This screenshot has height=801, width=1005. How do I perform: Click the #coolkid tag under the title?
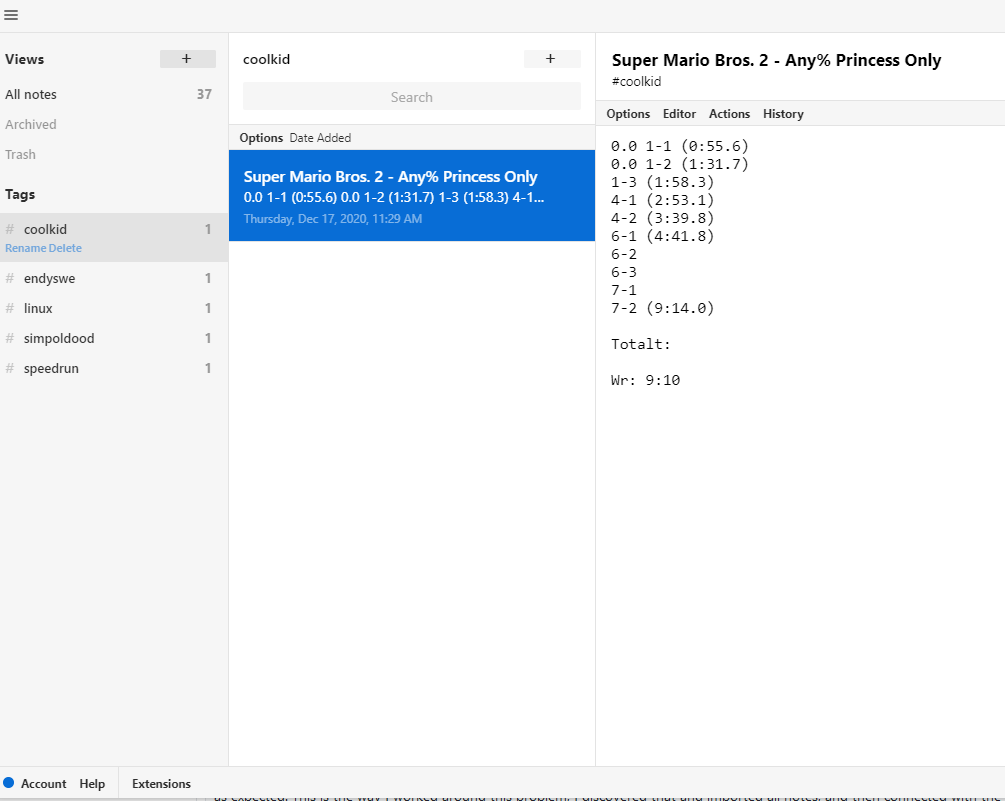[636, 81]
